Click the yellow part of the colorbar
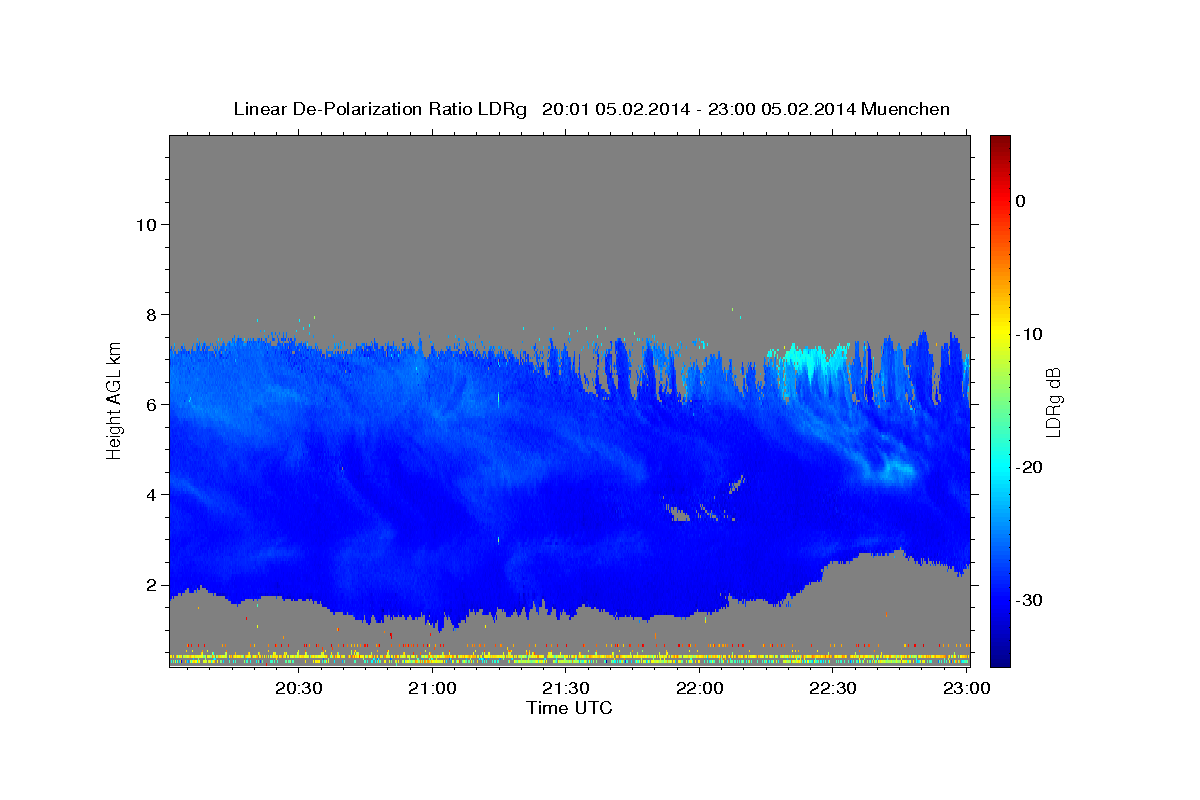This screenshot has height=800, width=1200. pyautogui.click(x=1000, y=330)
